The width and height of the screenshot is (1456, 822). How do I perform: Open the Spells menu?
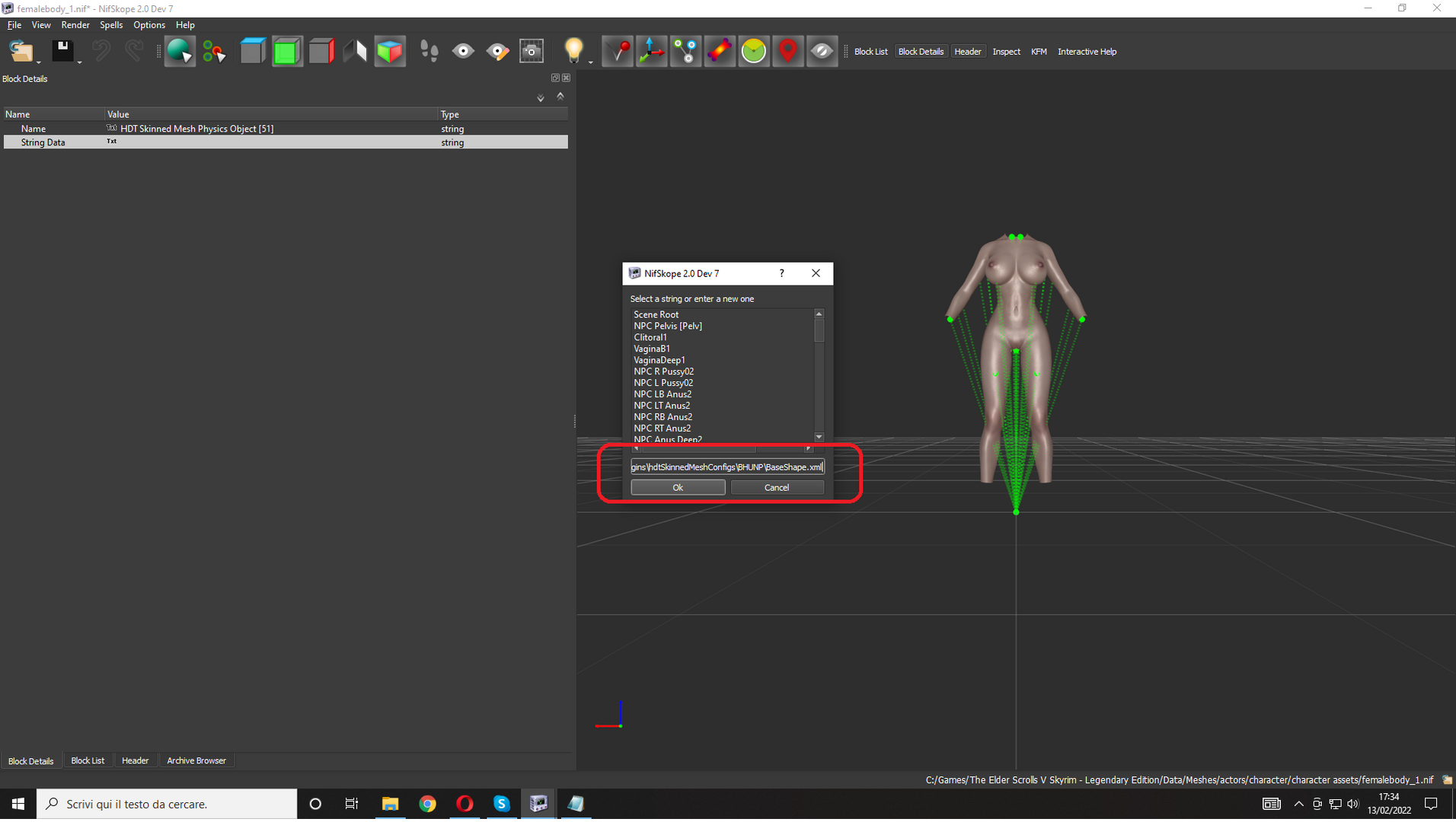111,25
